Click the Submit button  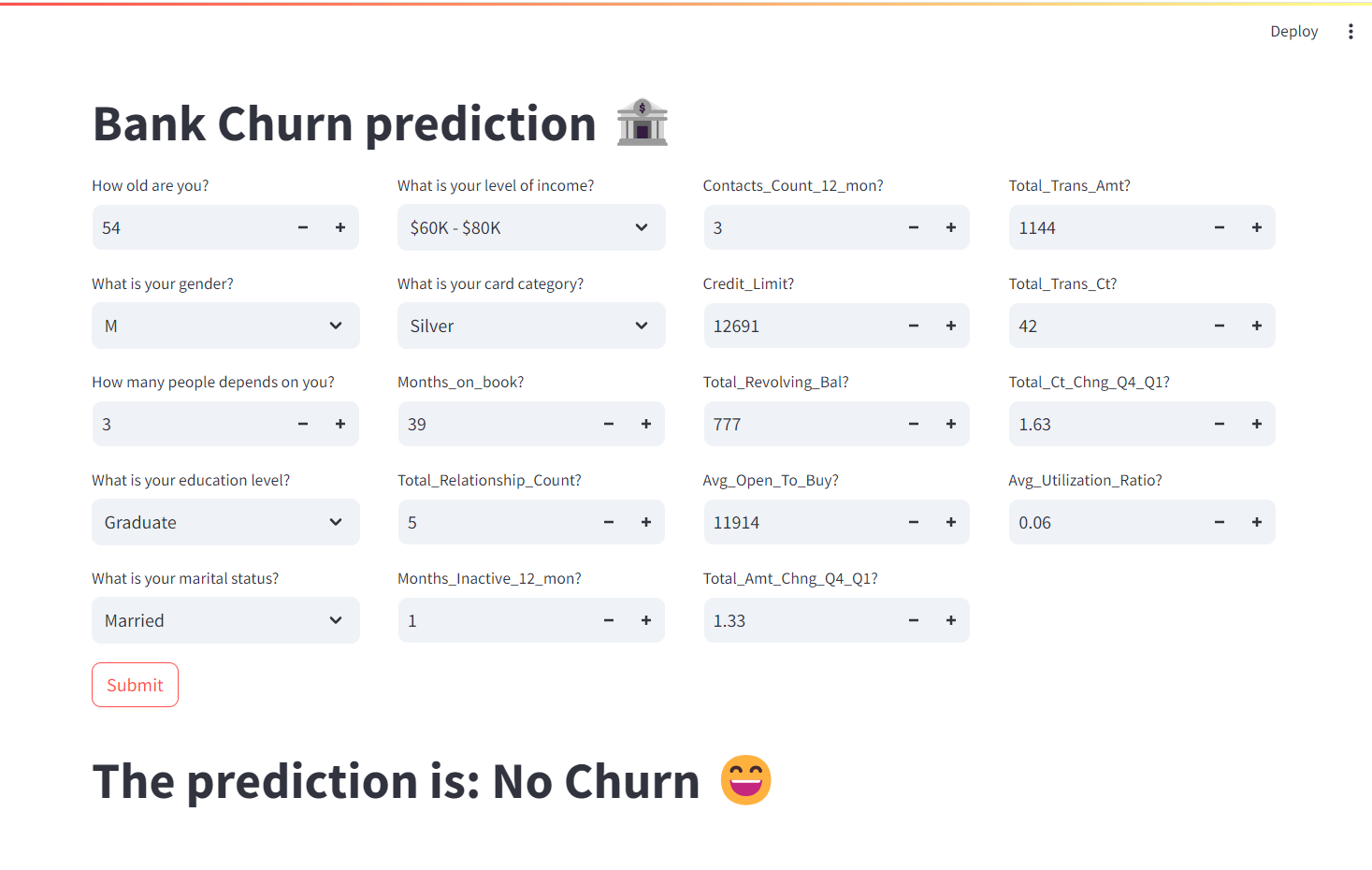click(135, 684)
